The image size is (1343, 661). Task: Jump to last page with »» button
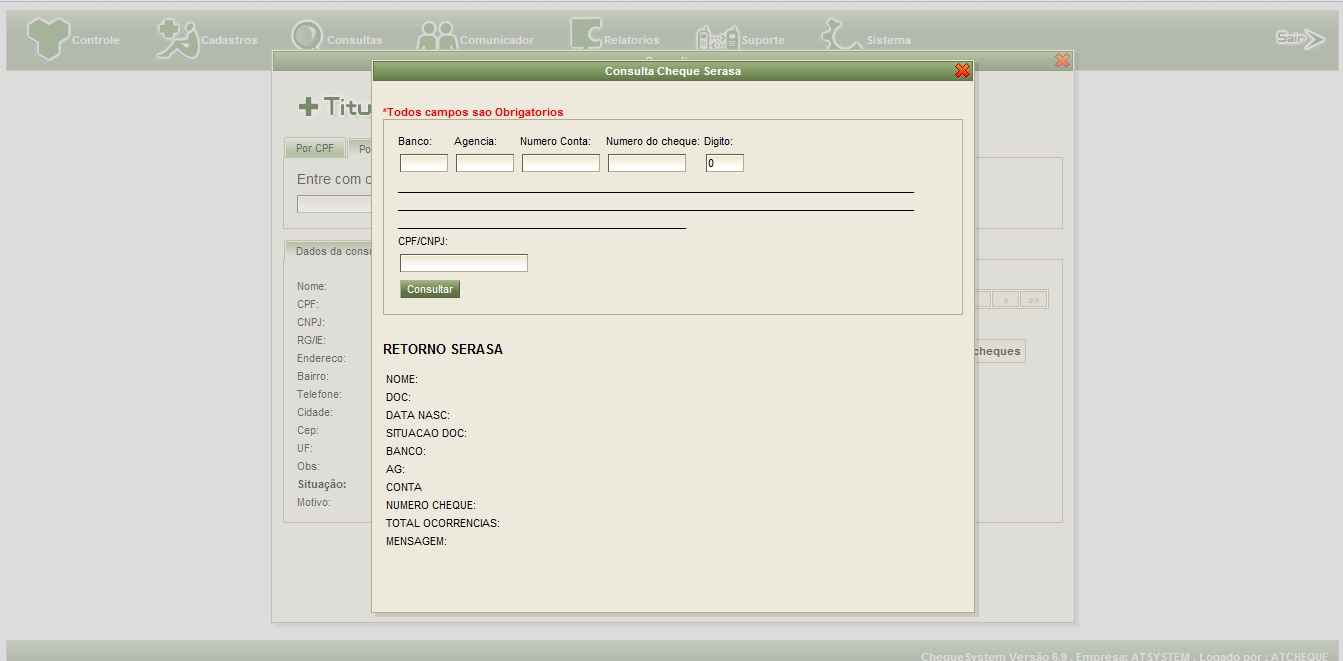coord(1033,299)
